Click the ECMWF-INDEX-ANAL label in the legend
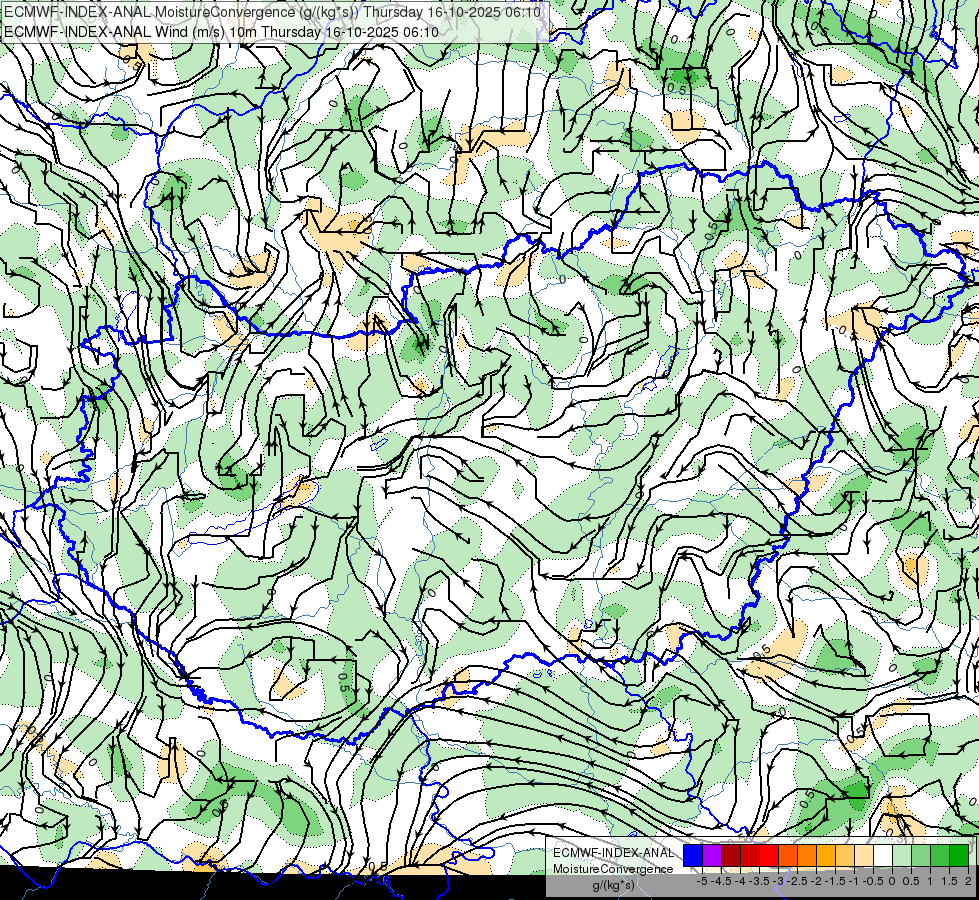This screenshot has height=900, width=979. 614,853
